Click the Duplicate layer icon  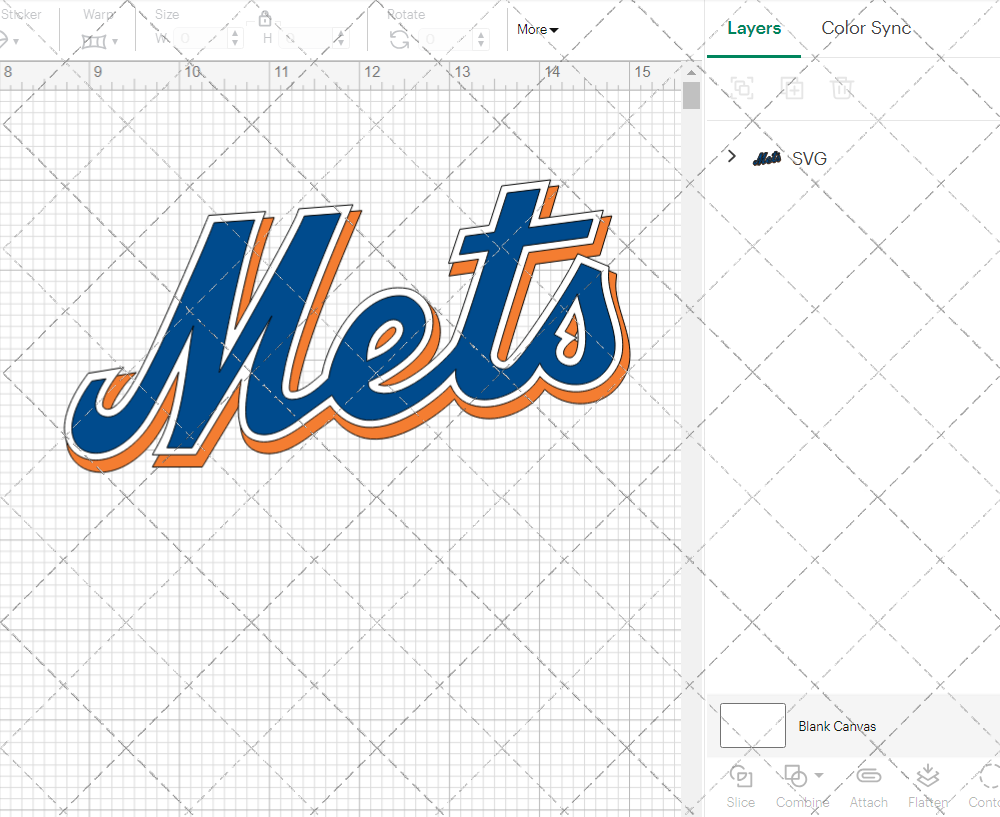coord(792,88)
